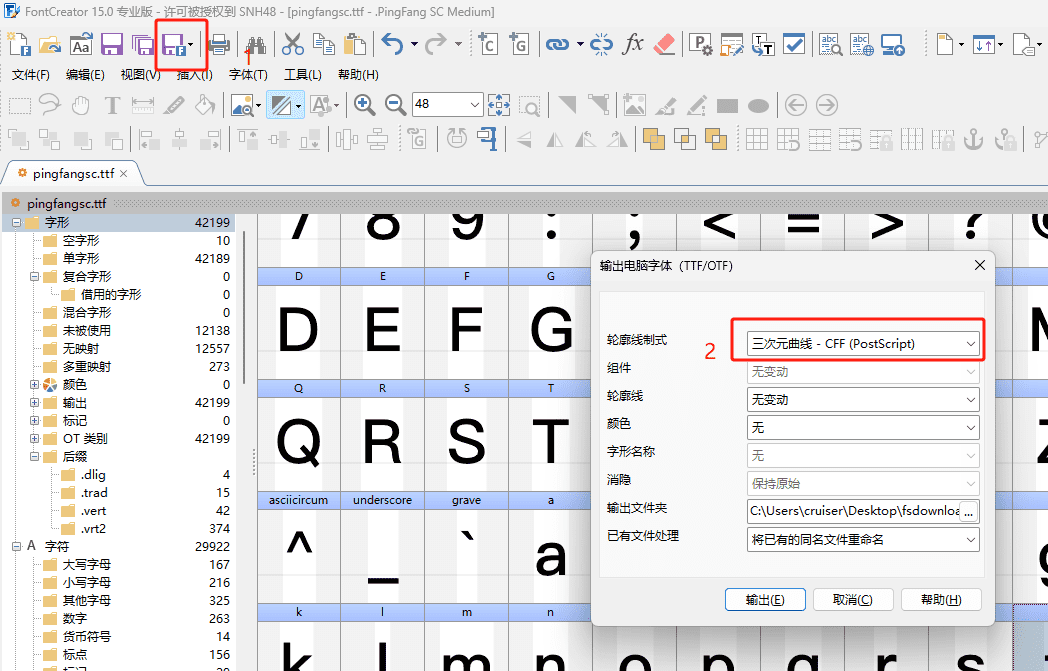
Task: Open the 轮廓线制式 dropdown
Action: click(x=864, y=343)
